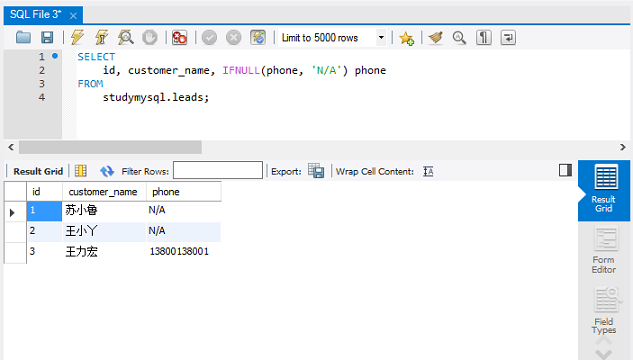633x360 pixels.
Task: Toggle result side panel visibility icon
Action: (x=565, y=170)
